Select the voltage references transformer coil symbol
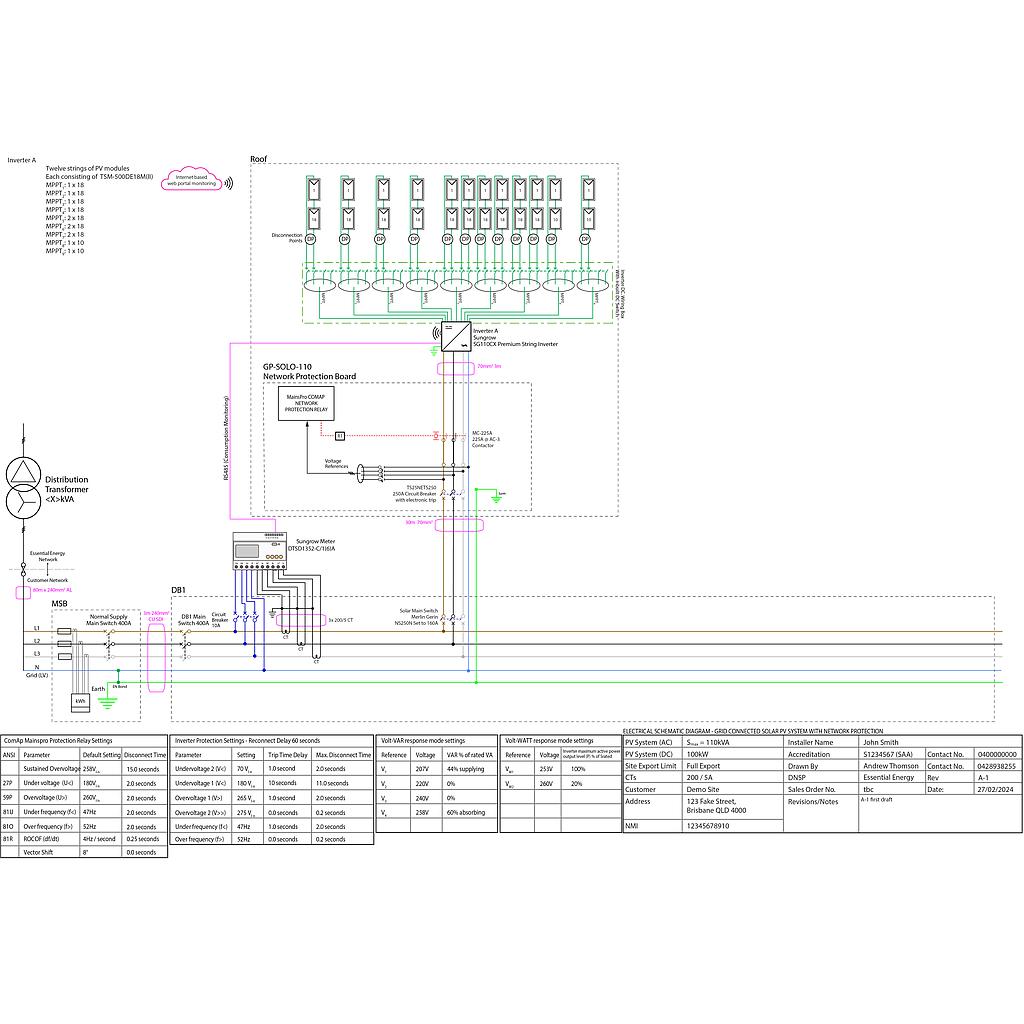 tap(360, 473)
